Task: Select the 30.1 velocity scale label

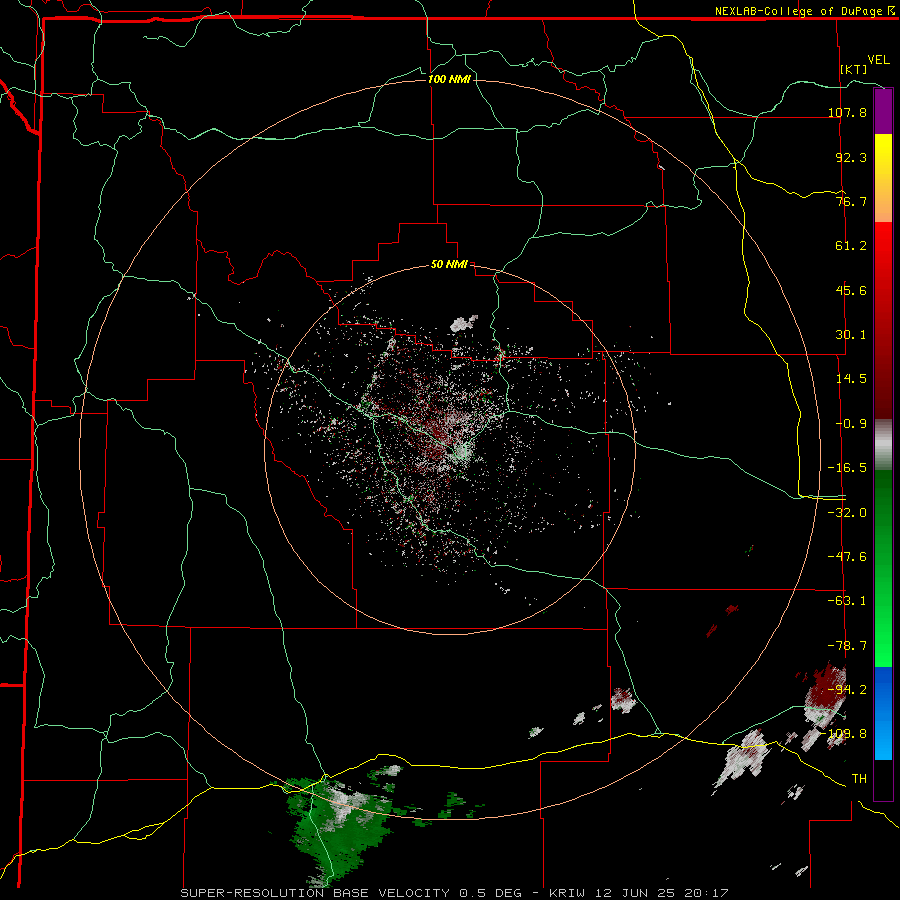Action: (x=851, y=335)
